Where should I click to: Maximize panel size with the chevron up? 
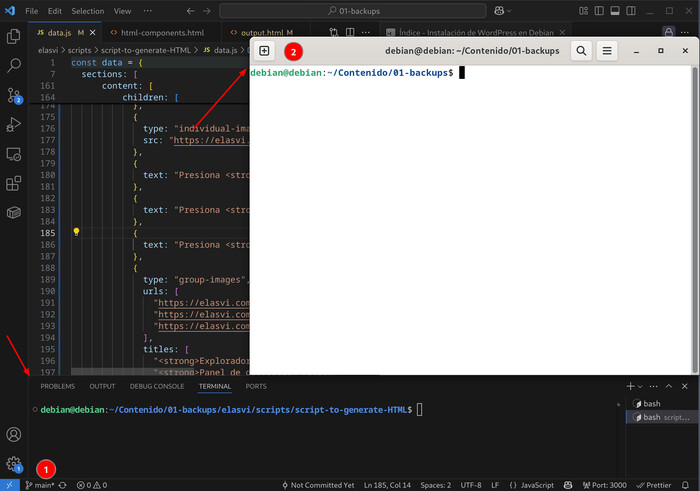coord(669,386)
